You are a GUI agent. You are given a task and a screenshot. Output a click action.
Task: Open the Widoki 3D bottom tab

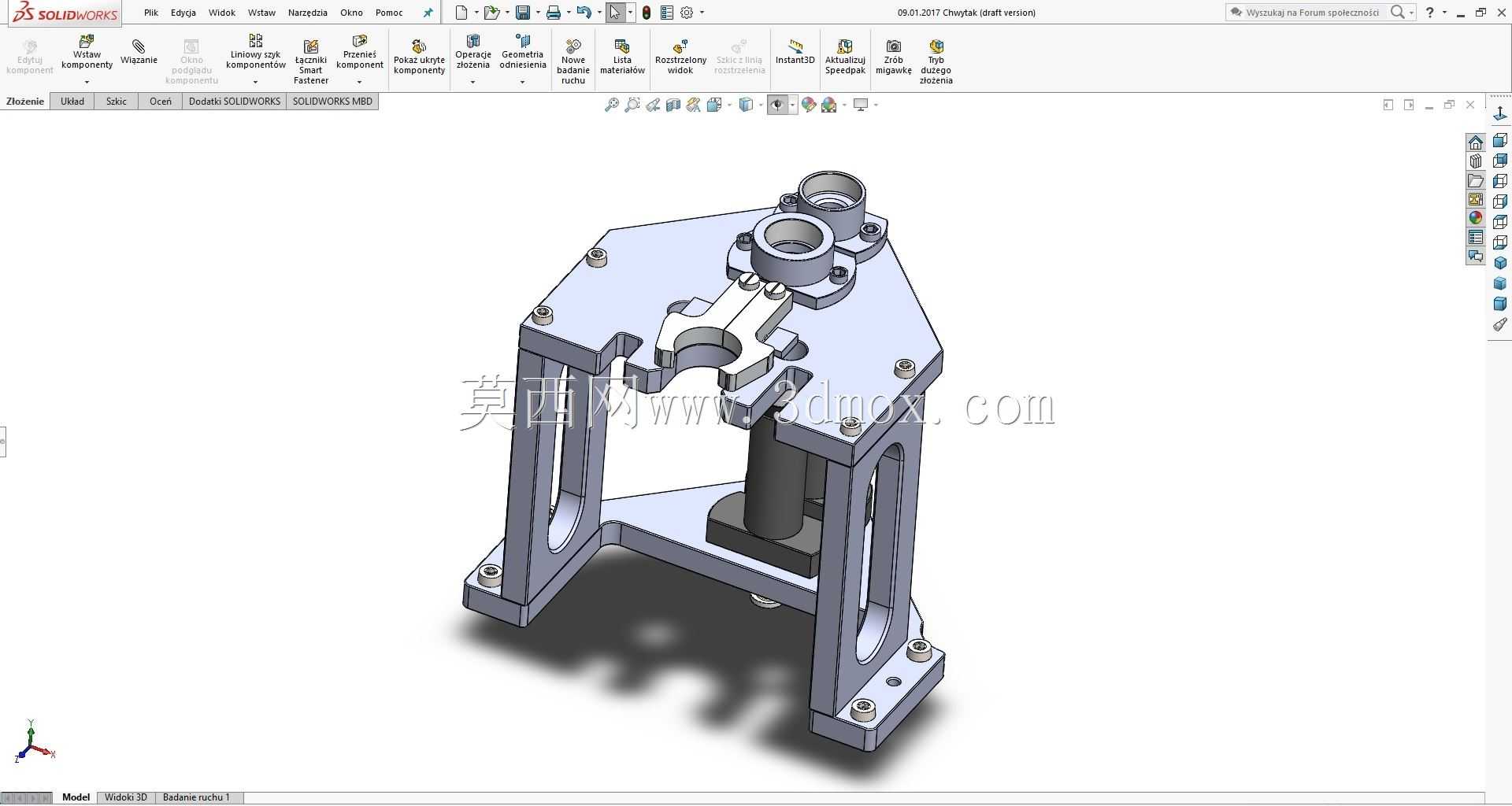126,797
